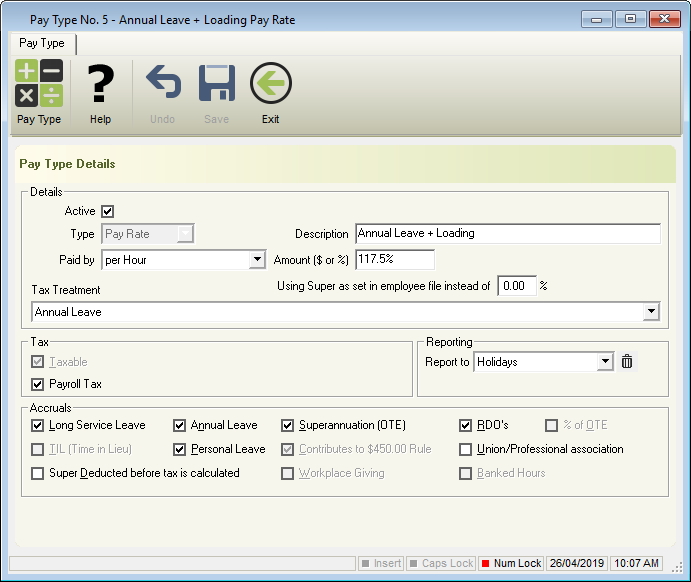Click the Pay Type calculator icon
The image size is (691, 582).
(39, 83)
